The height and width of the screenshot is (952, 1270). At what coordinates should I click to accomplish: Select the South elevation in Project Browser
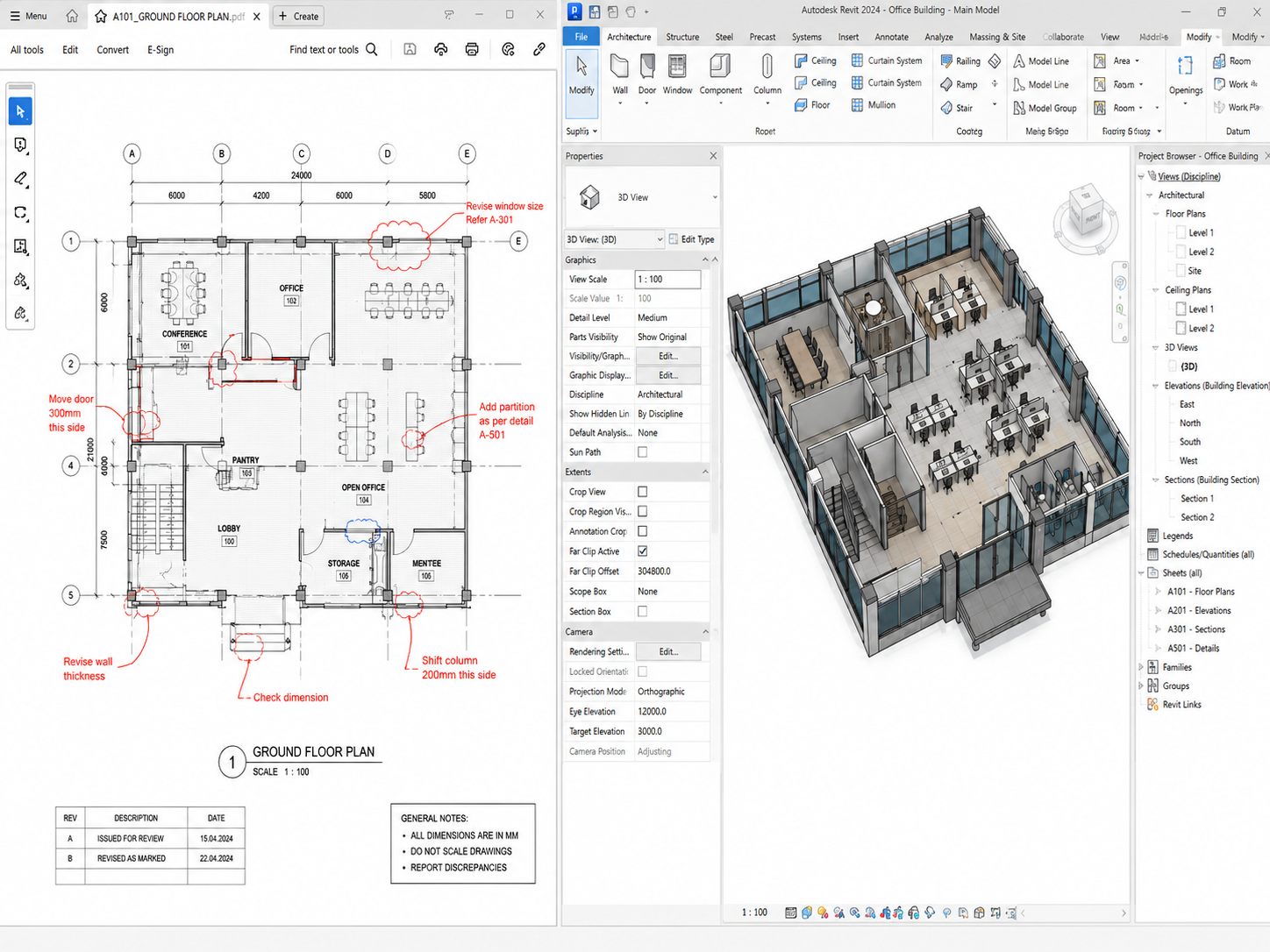click(x=1190, y=442)
